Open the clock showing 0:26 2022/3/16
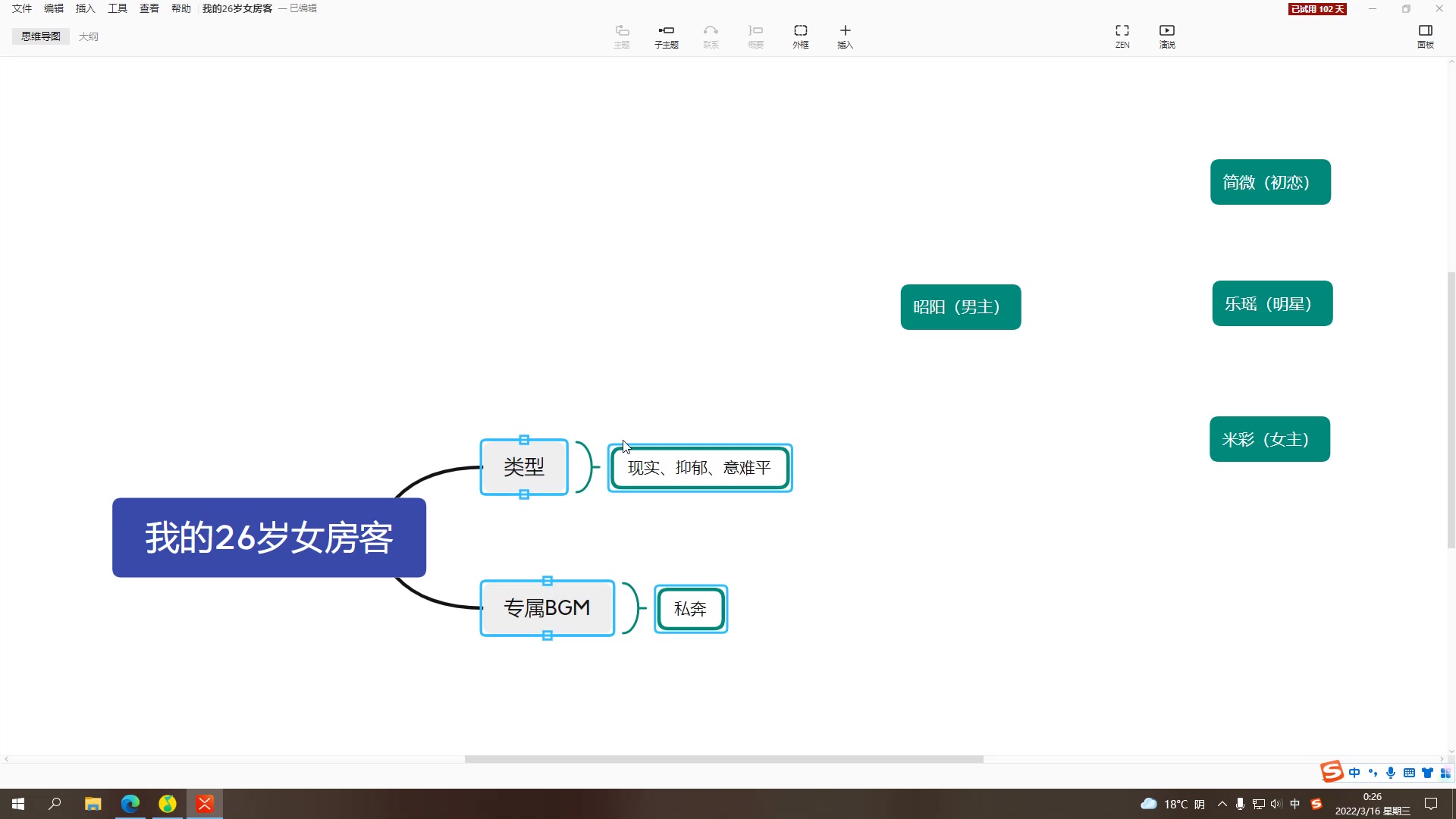This screenshot has height=819, width=1456. 1372,804
